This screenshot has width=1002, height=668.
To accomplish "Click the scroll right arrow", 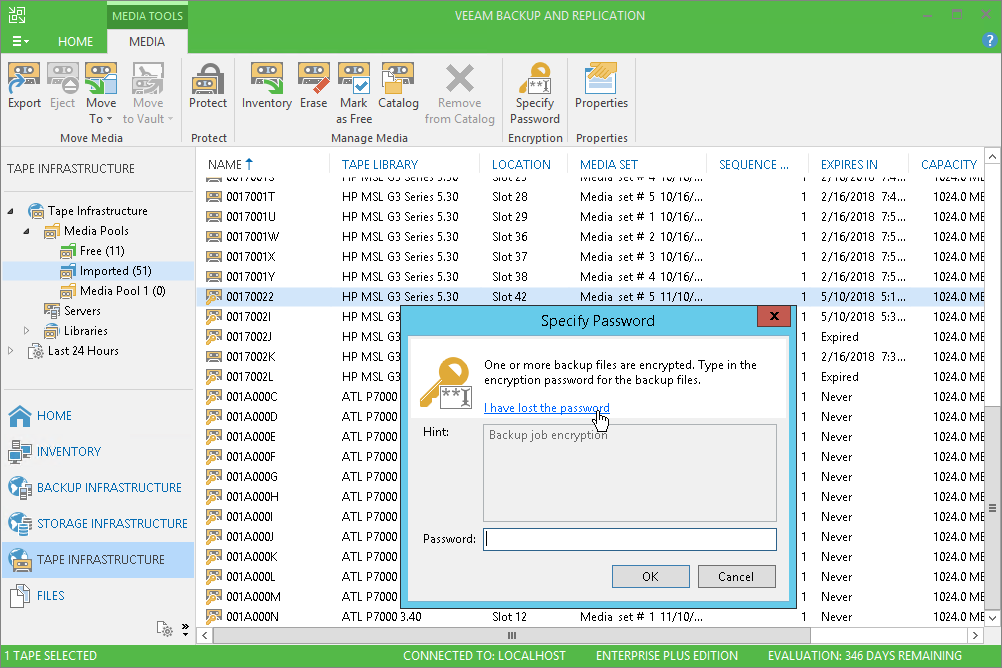I will pos(975,635).
